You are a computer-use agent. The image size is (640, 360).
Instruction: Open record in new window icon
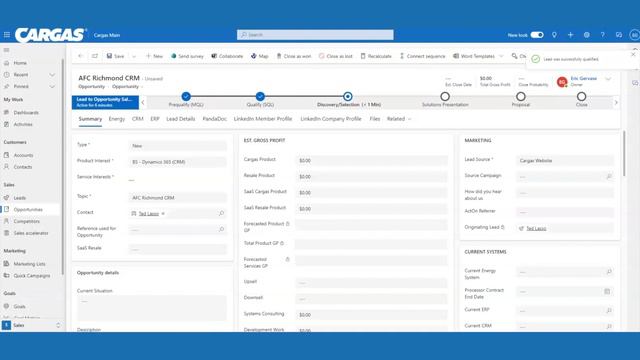coord(95,56)
